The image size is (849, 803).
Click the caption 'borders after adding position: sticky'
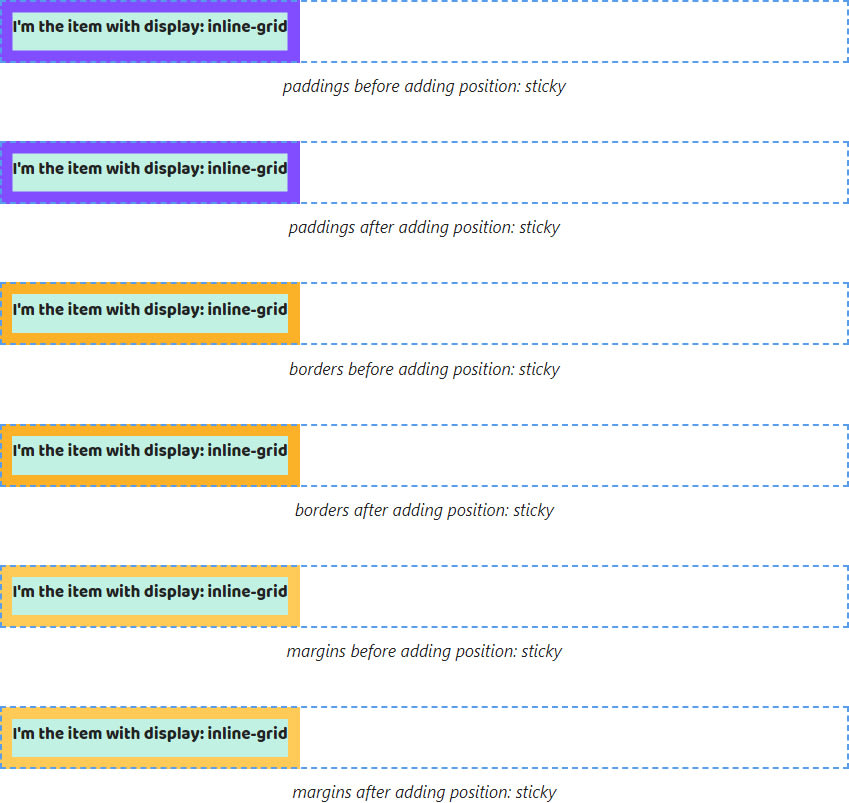[x=424, y=510]
